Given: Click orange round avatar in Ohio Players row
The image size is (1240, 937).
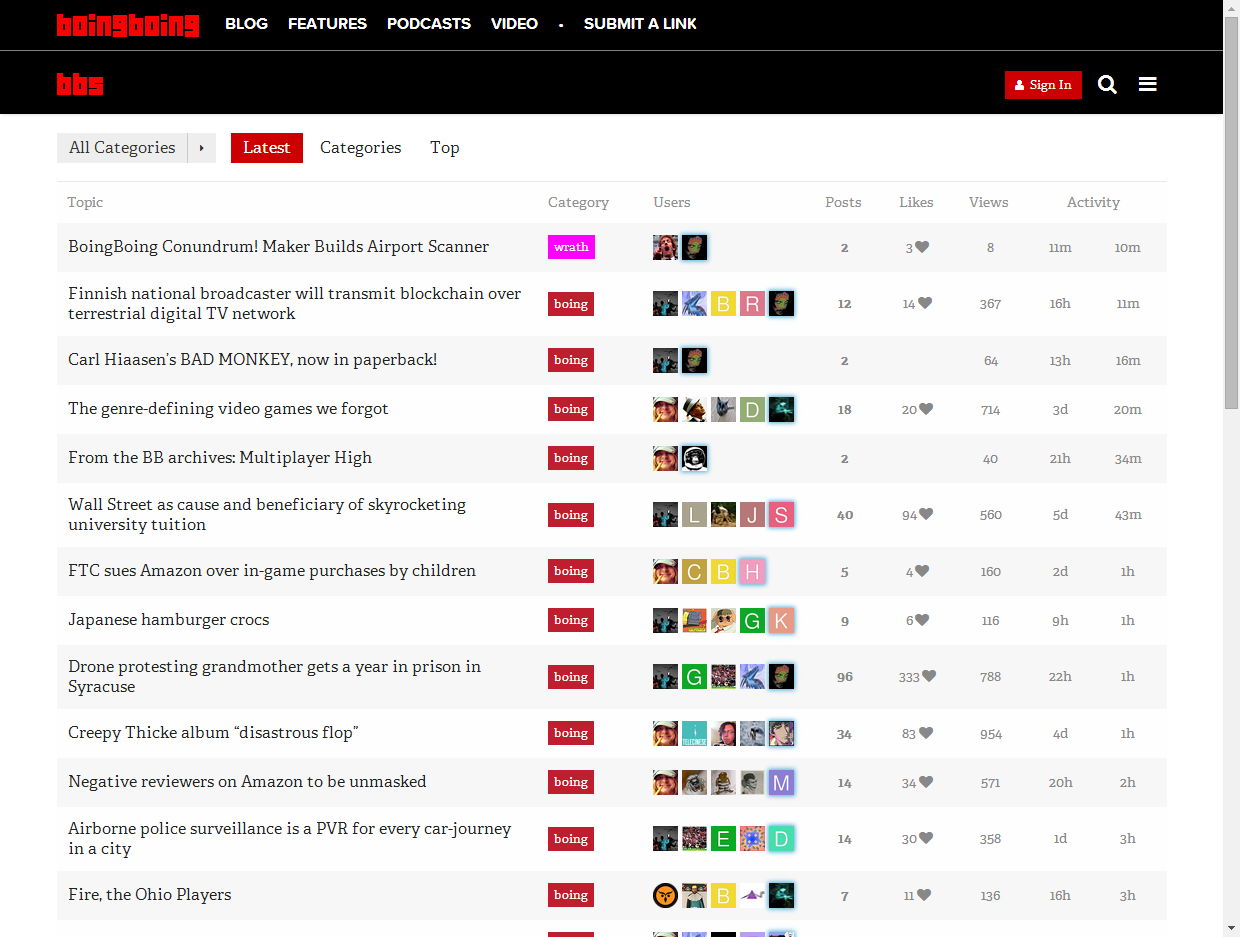Looking at the screenshot, I should (665, 895).
